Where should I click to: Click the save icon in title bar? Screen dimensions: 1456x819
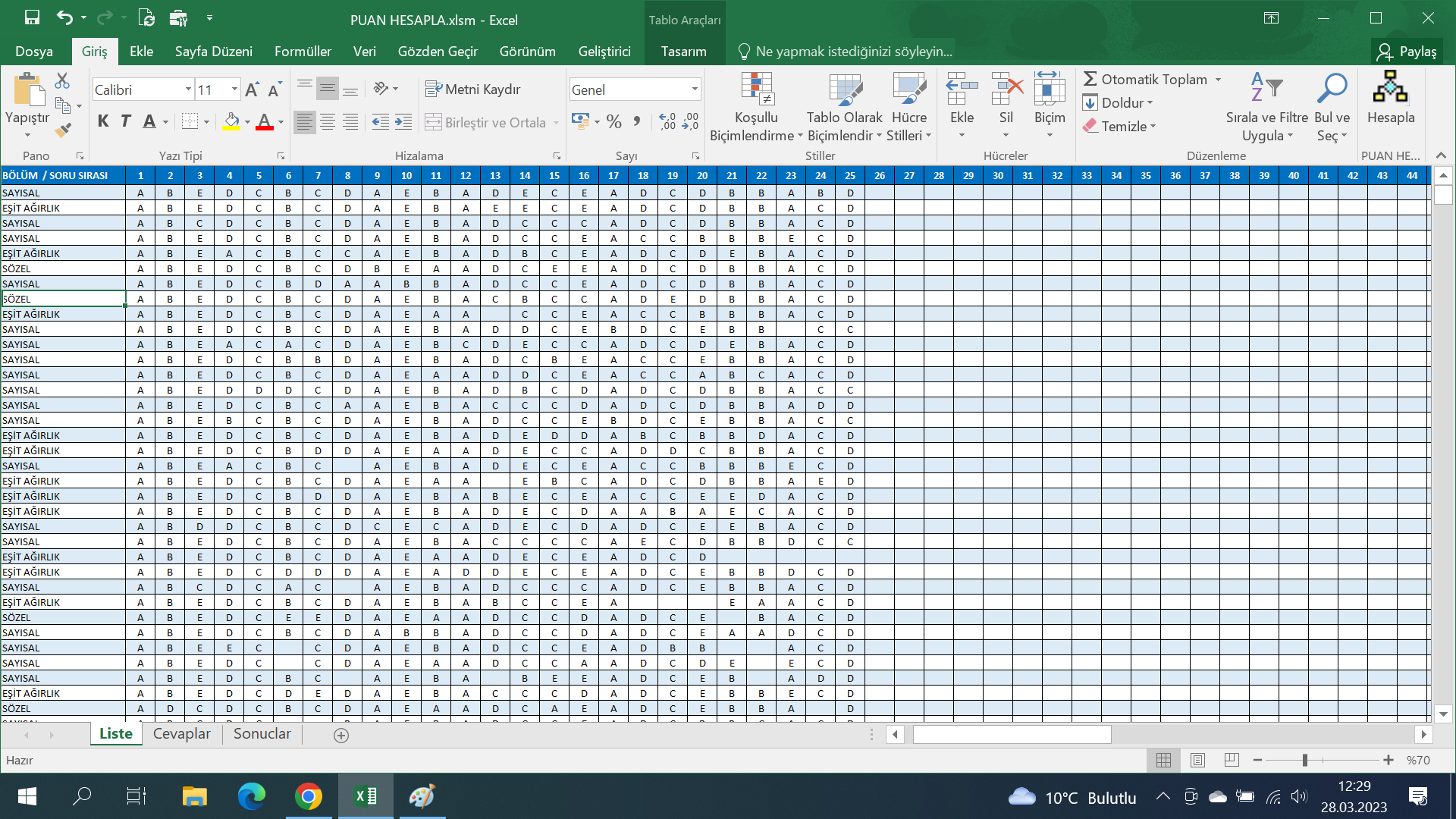click(x=32, y=17)
